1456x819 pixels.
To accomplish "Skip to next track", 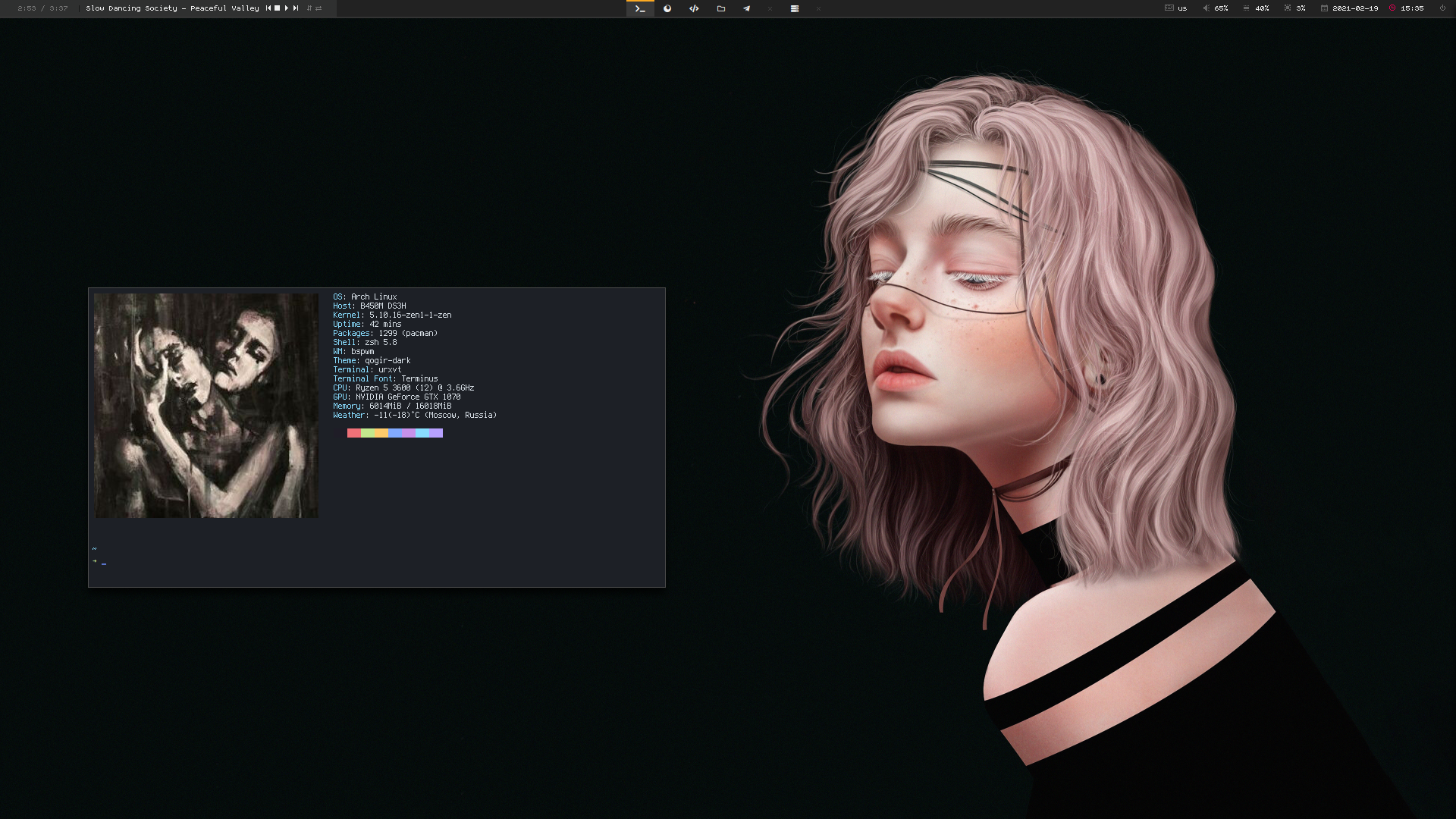I will (296, 8).
